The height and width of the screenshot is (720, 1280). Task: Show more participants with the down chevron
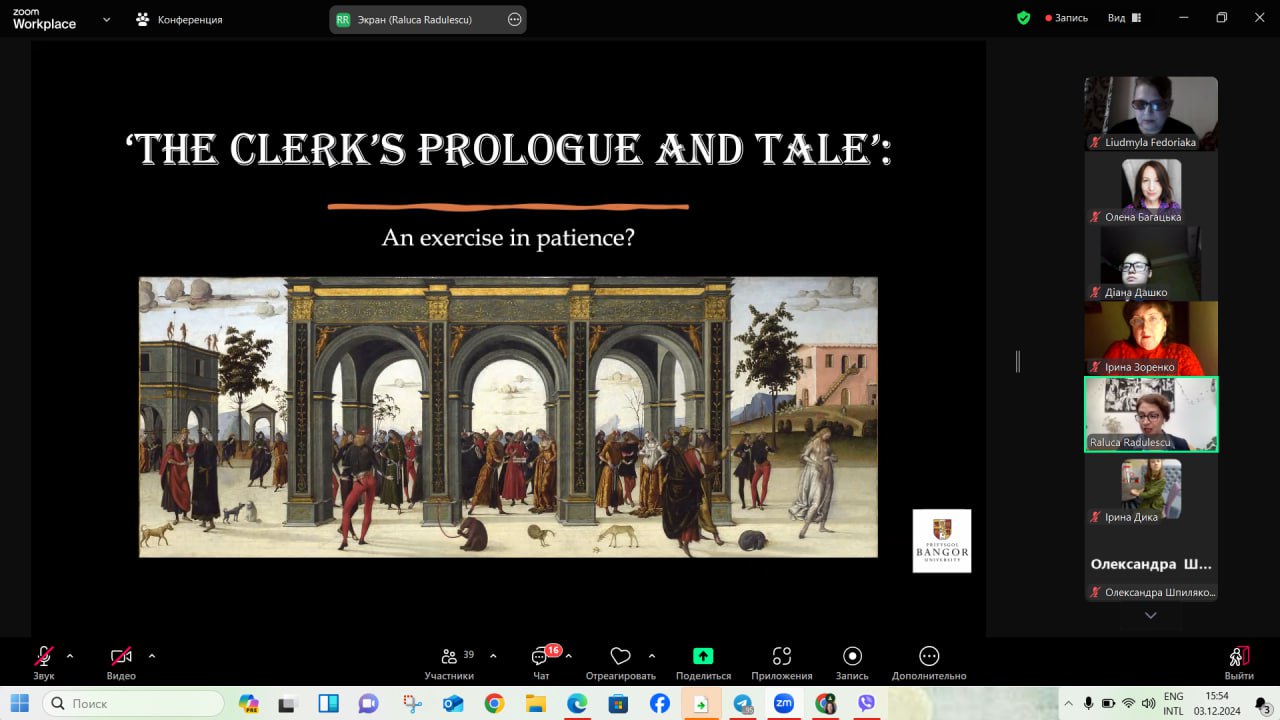point(1151,615)
